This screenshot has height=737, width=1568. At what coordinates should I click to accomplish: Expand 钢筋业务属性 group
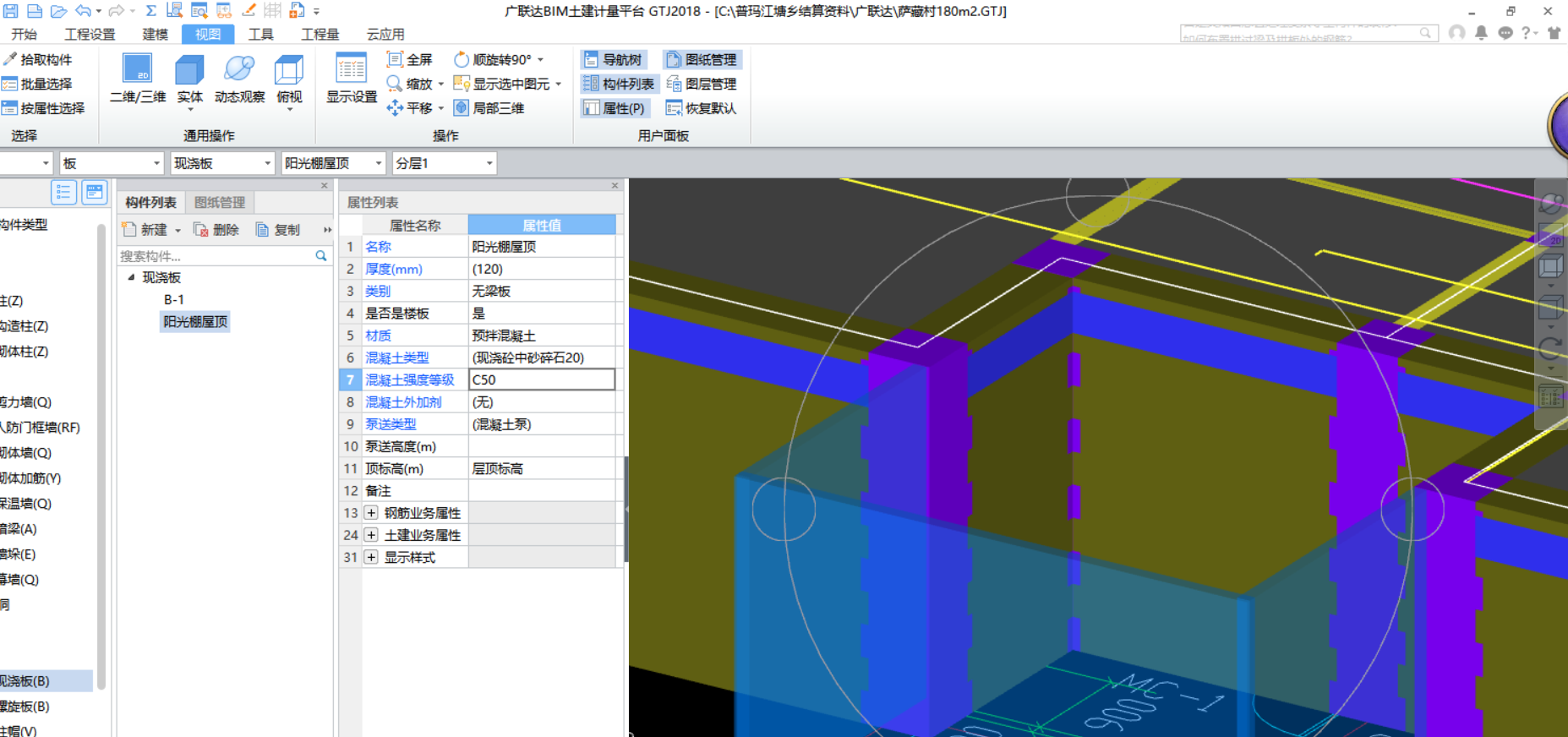[x=371, y=513]
